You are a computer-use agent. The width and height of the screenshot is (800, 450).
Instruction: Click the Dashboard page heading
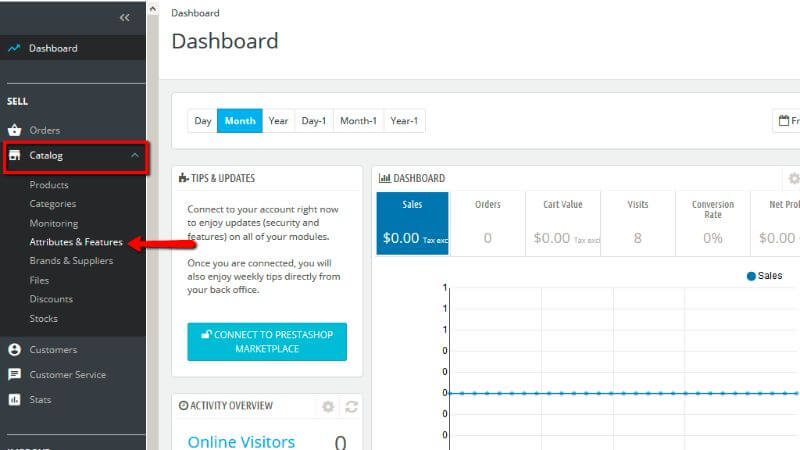(x=225, y=41)
